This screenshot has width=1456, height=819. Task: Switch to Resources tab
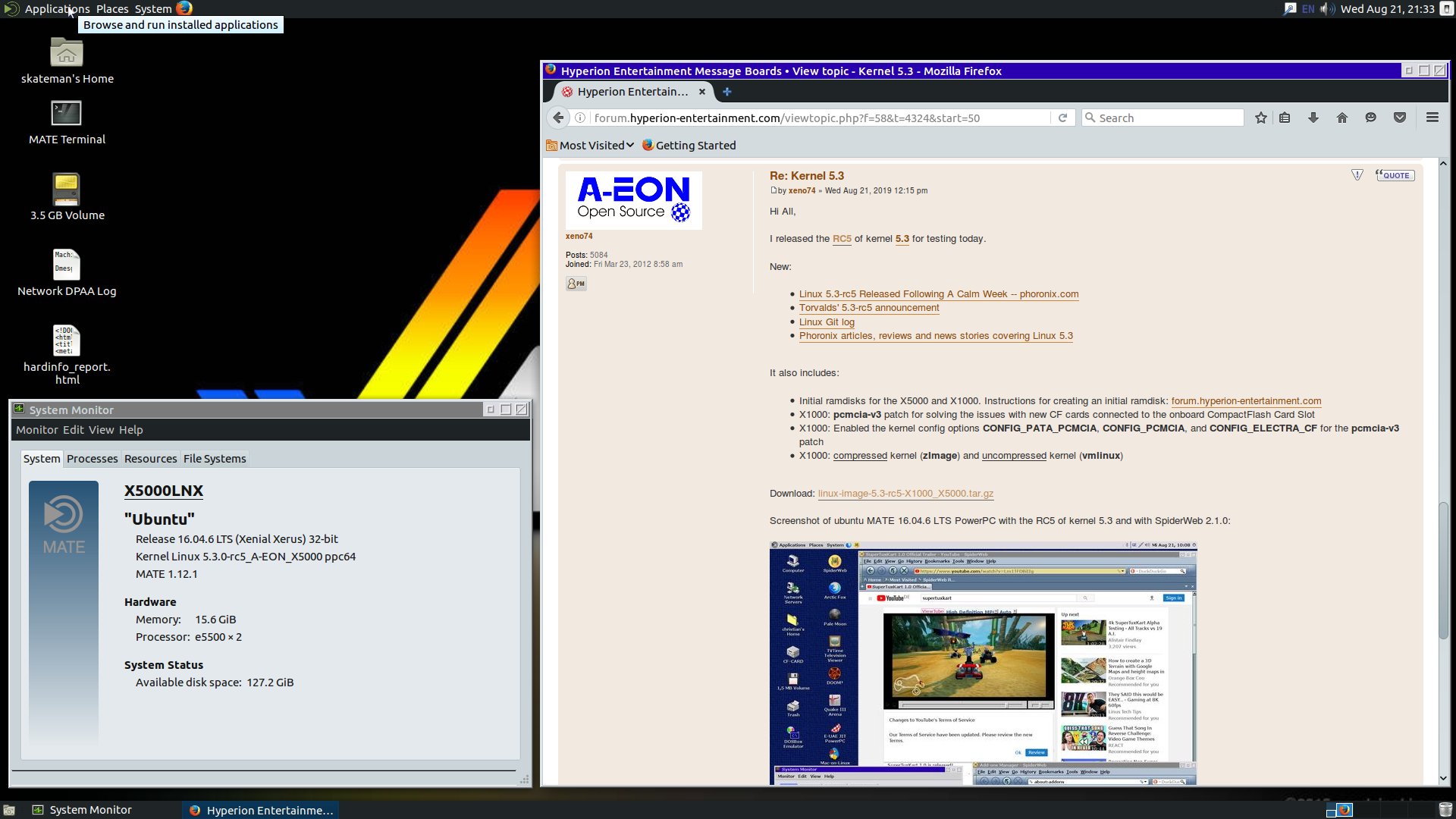coord(150,459)
